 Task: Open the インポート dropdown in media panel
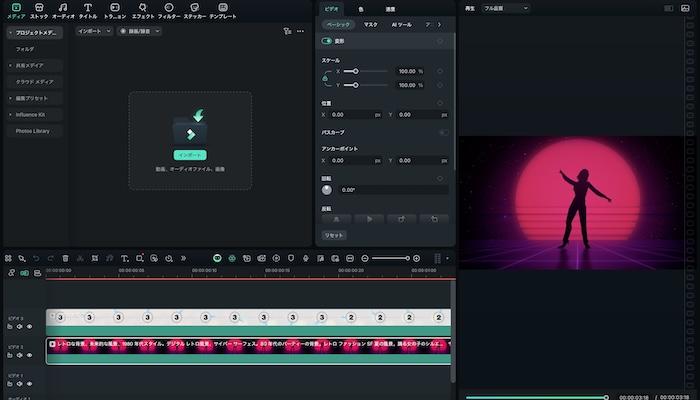[x=95, y=31]
